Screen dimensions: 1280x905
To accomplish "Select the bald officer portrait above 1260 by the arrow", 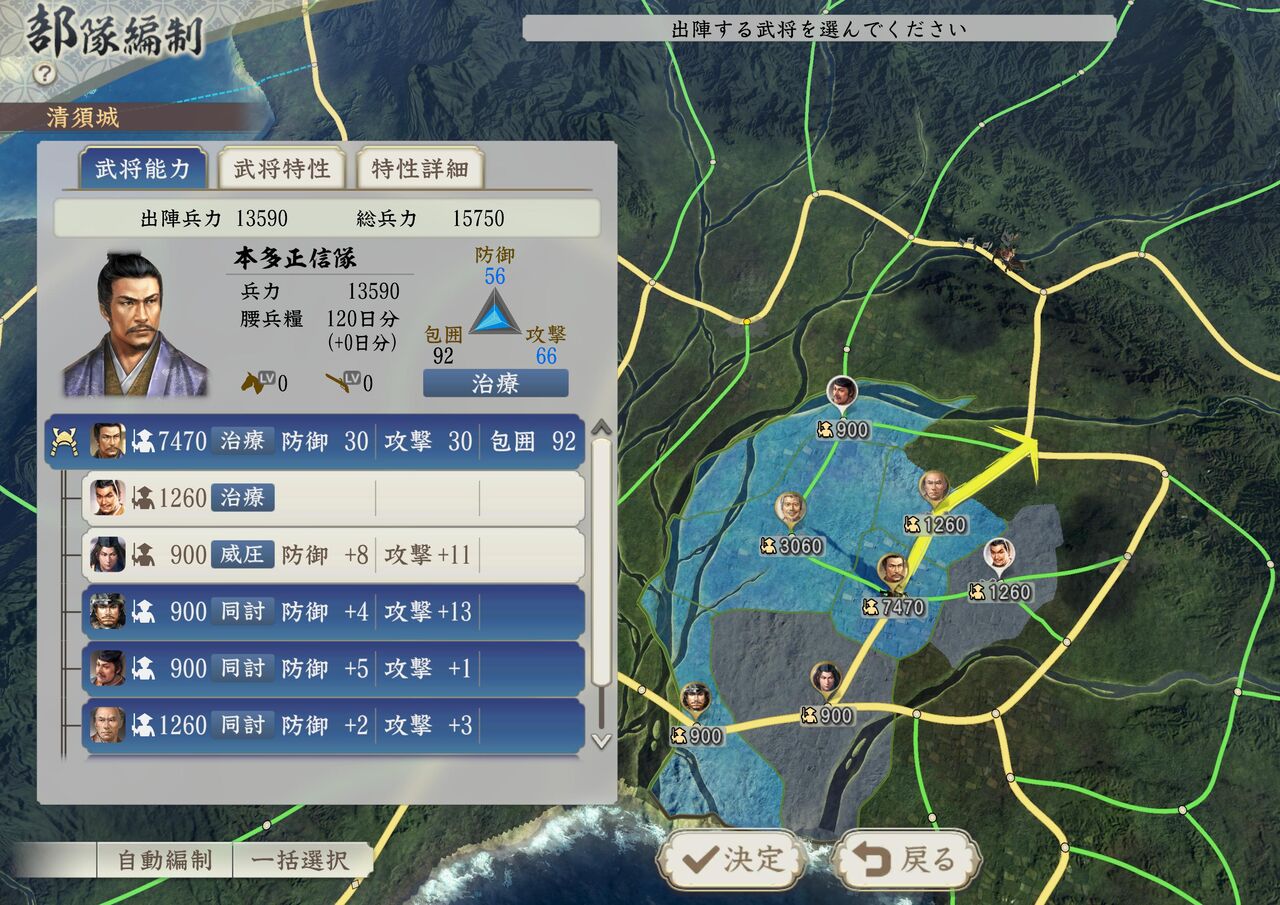I will 933,489.
